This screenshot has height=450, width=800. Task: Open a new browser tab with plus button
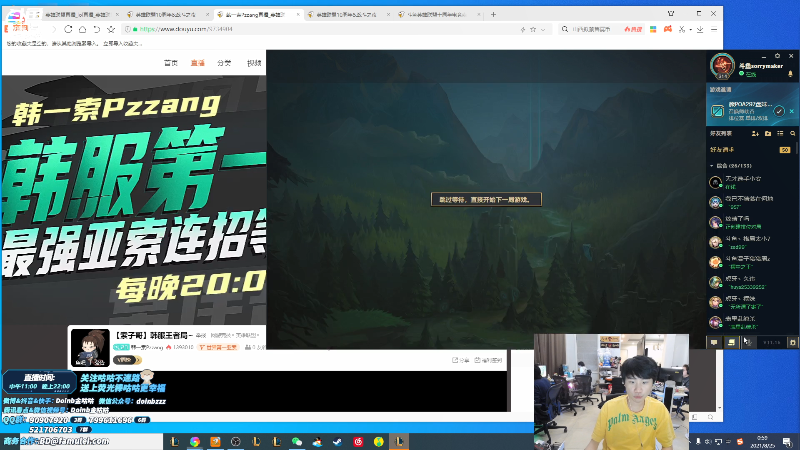(493, 14)
